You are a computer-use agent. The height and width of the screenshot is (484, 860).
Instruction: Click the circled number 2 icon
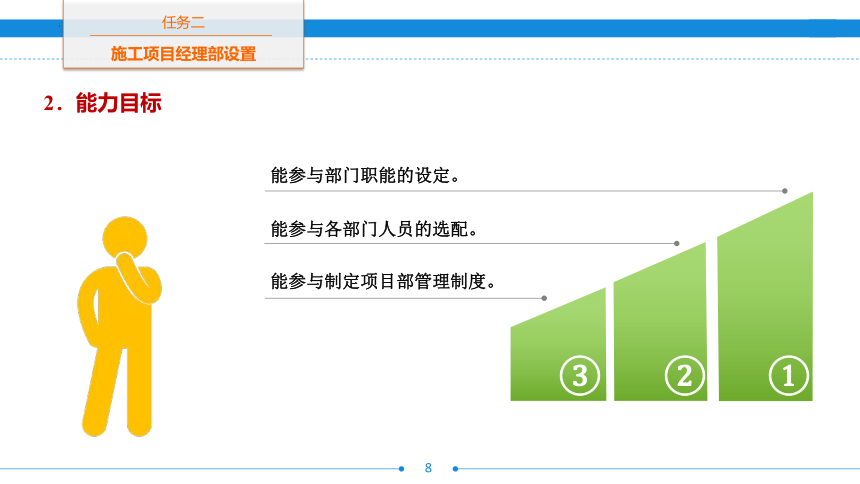[x=684, y=375]
